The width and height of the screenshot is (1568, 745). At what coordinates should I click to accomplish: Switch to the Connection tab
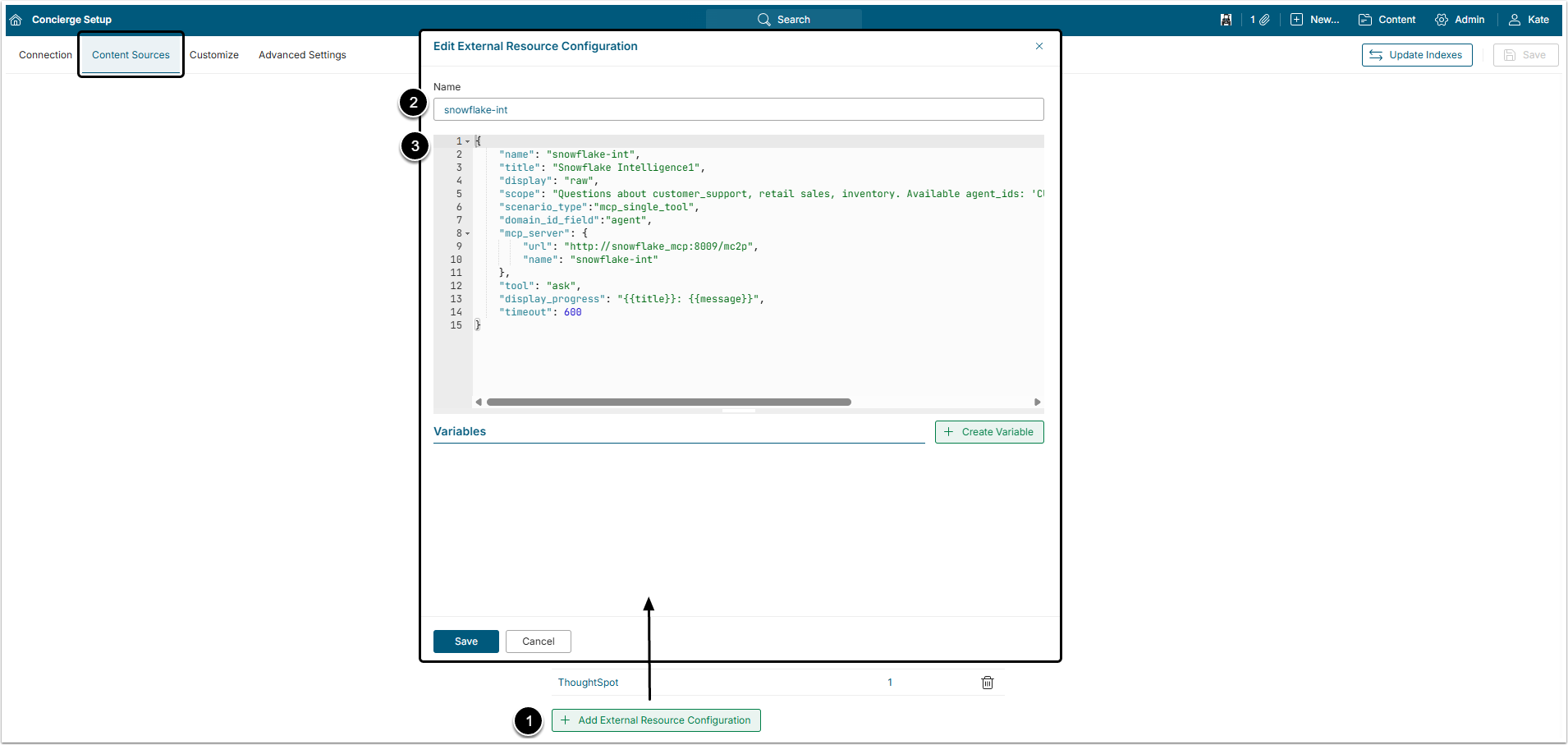coord(45,55)
